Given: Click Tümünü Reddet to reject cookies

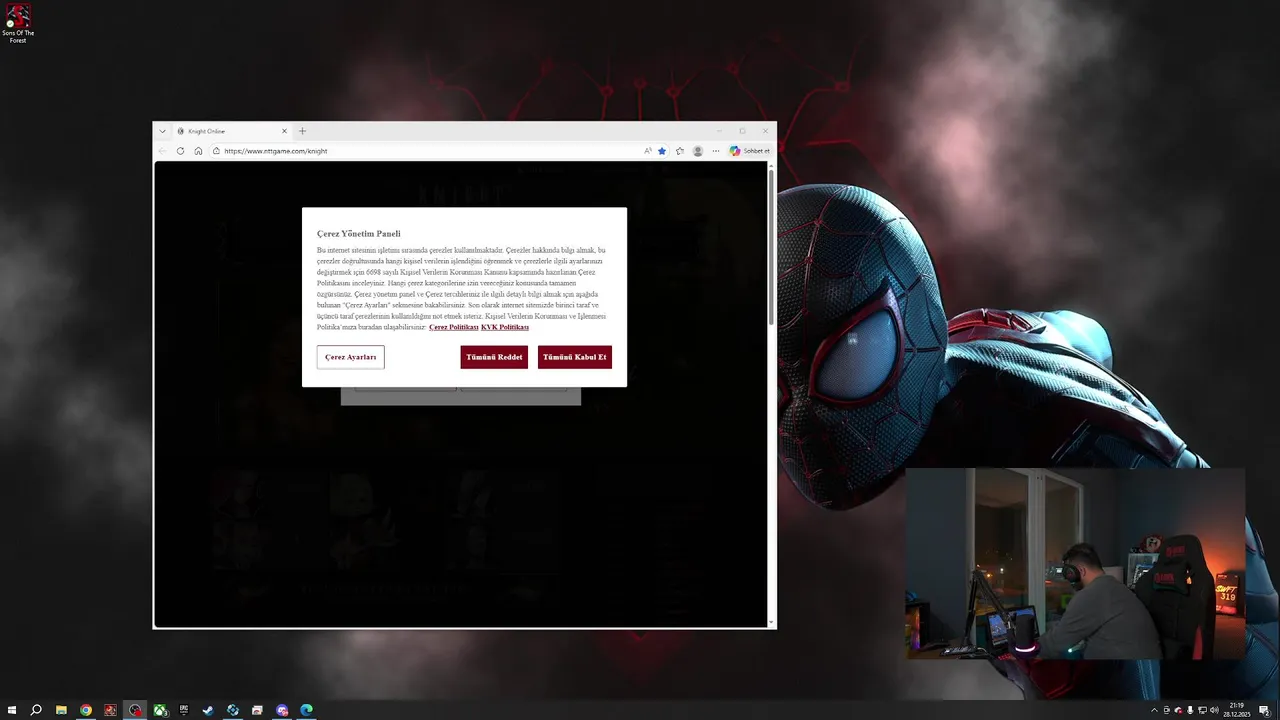Looking at the screenshot, I should pyautogui.click(x=494, y=357).
